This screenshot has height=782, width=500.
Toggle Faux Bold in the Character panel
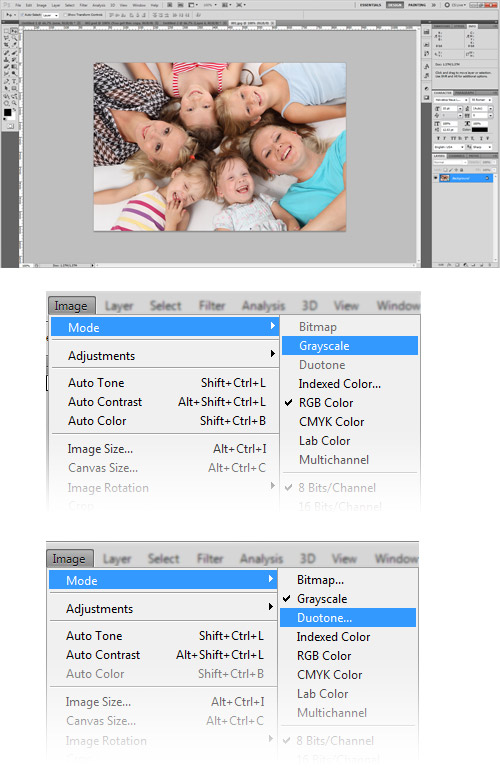click(438, 138)
